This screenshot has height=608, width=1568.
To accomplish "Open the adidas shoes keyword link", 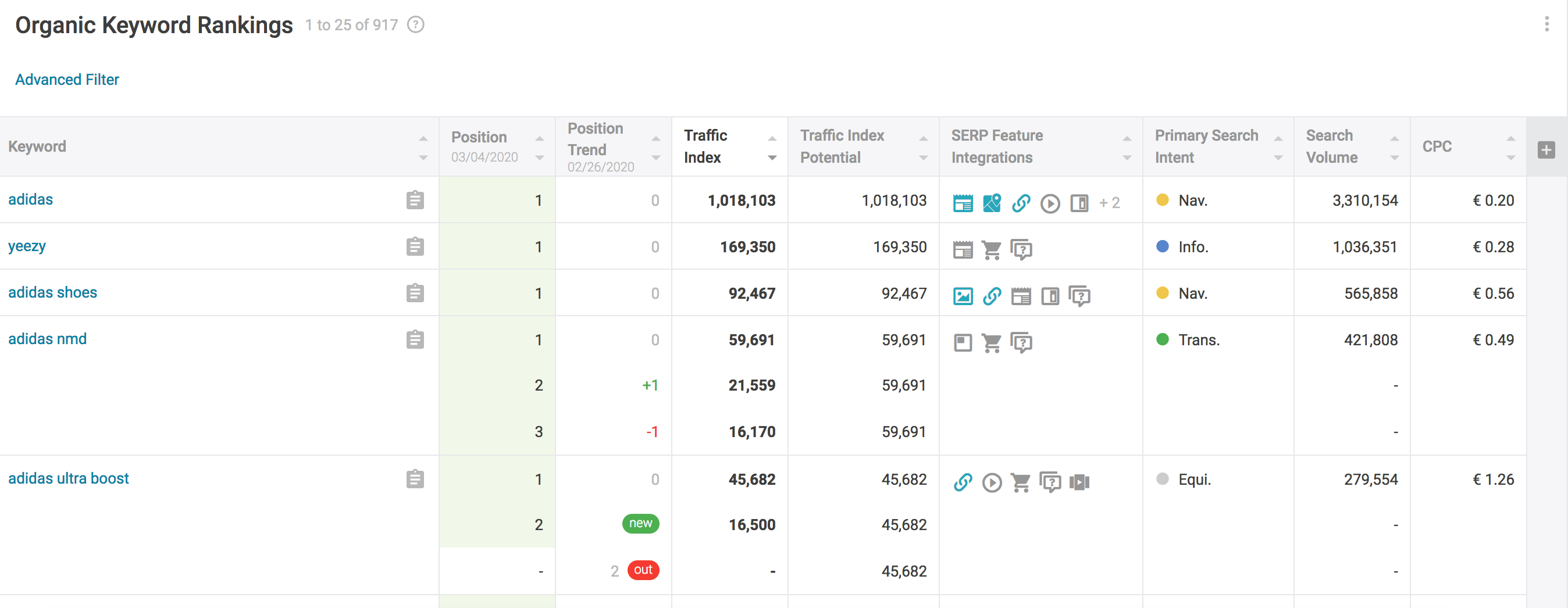I will coord(52,292).
